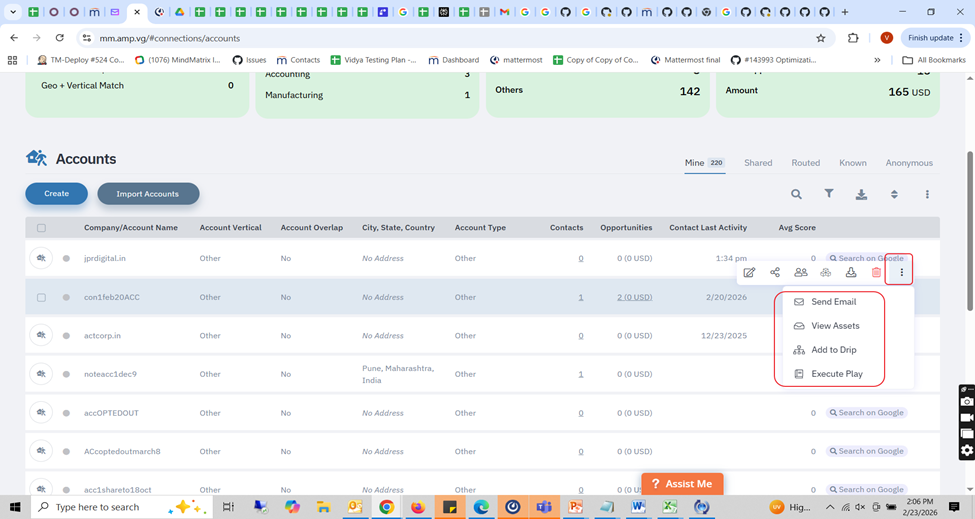The image size is (975, 519).
Task: Switch to the Shared tab
Action: (757, 163)
